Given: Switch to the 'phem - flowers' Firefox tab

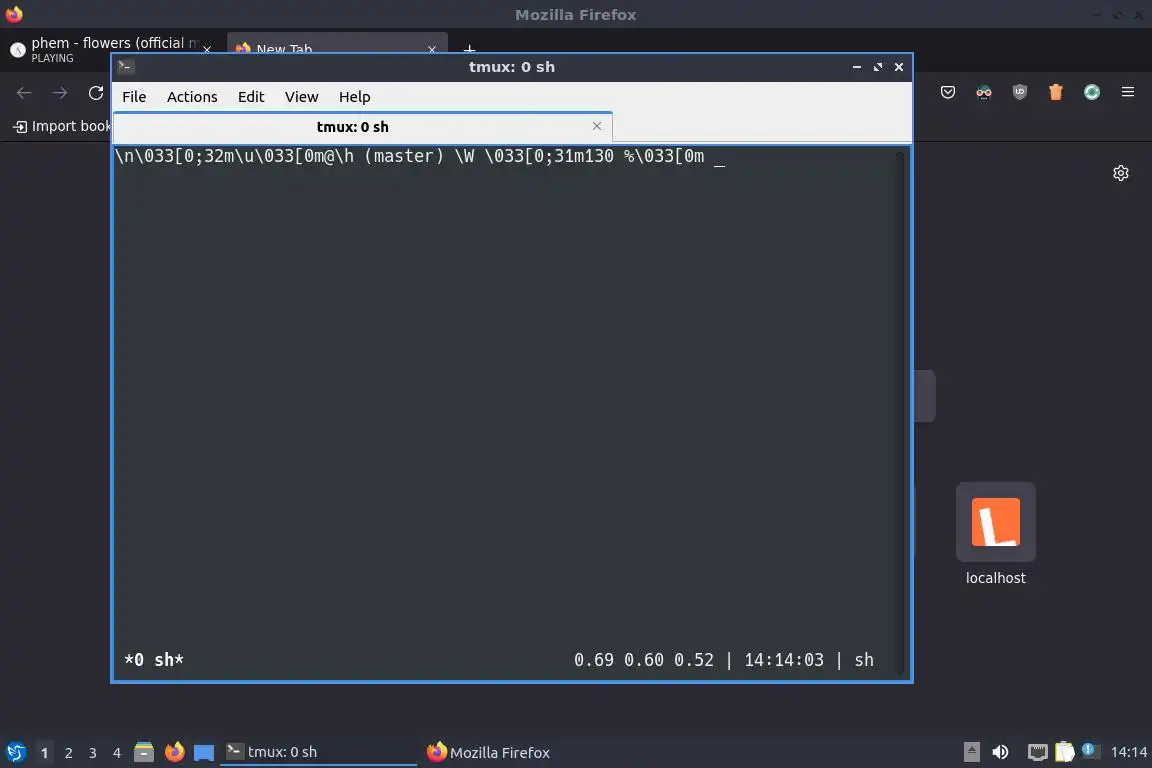Looking at the screenshot, I should 110,49.
